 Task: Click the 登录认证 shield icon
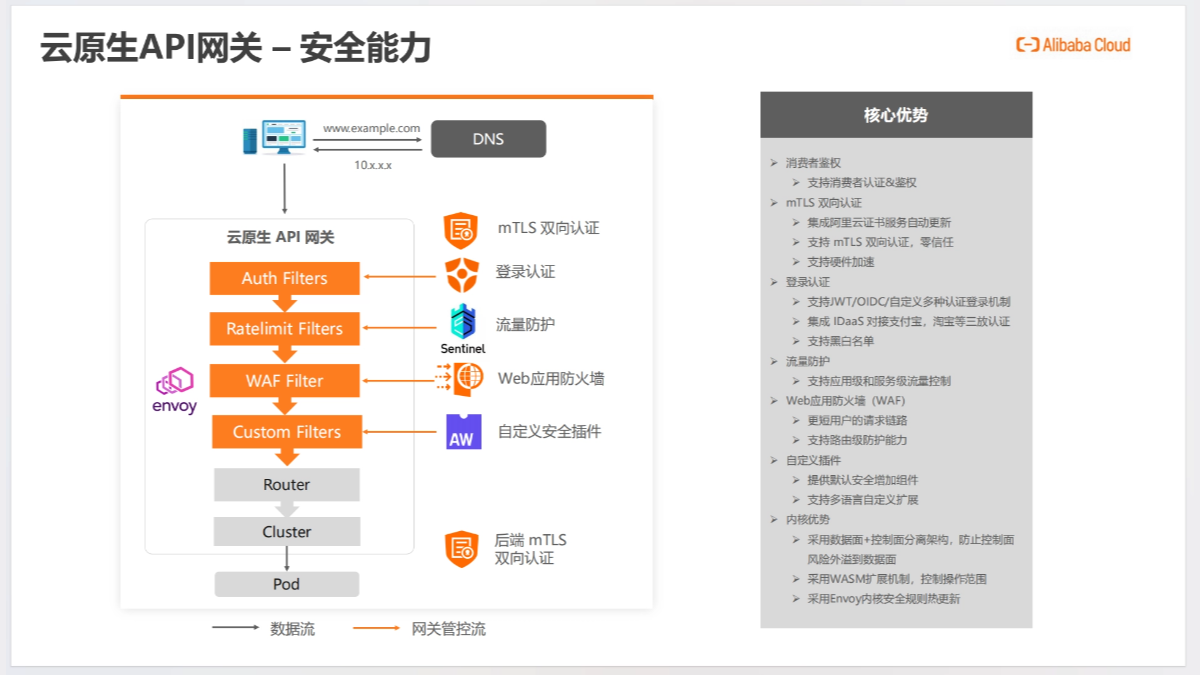(x=461, y=273)
